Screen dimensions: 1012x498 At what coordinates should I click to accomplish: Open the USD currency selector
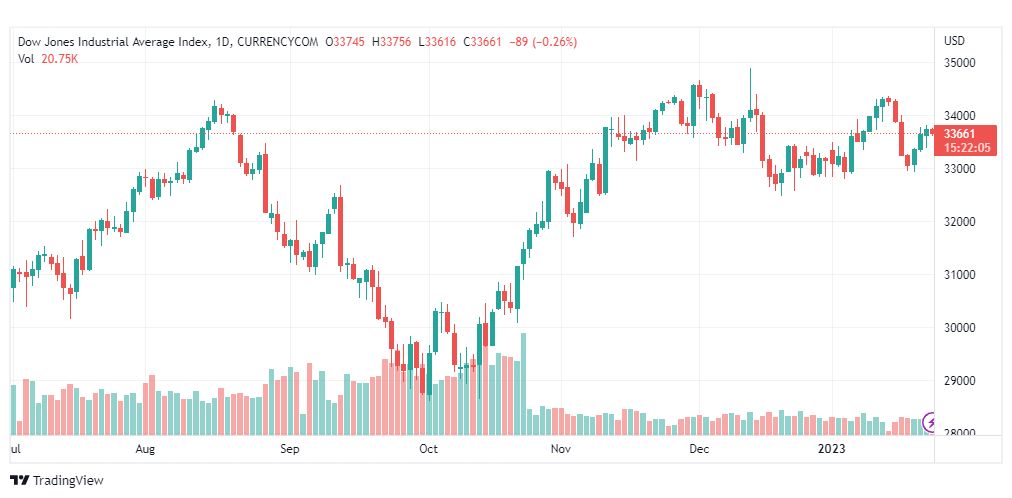(955, 41)
